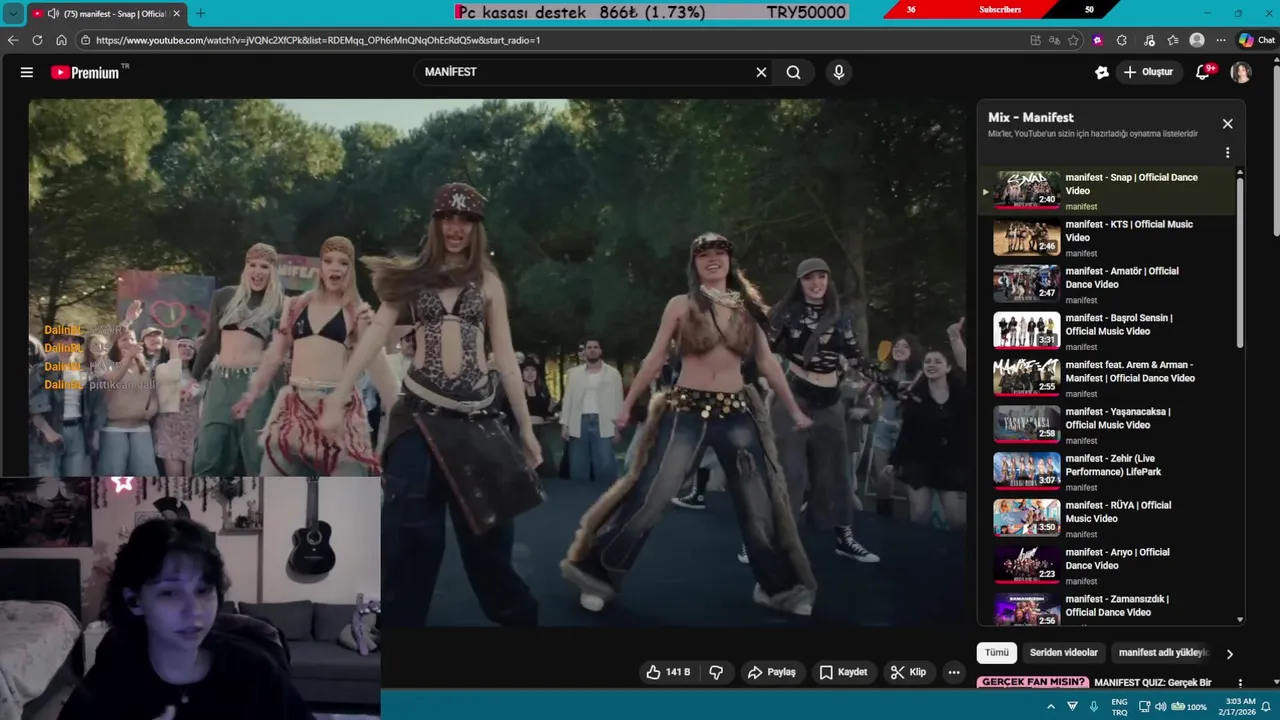Open split screen app icon in address bar
The image size is (1280, 720).
tap(1035, 40)
